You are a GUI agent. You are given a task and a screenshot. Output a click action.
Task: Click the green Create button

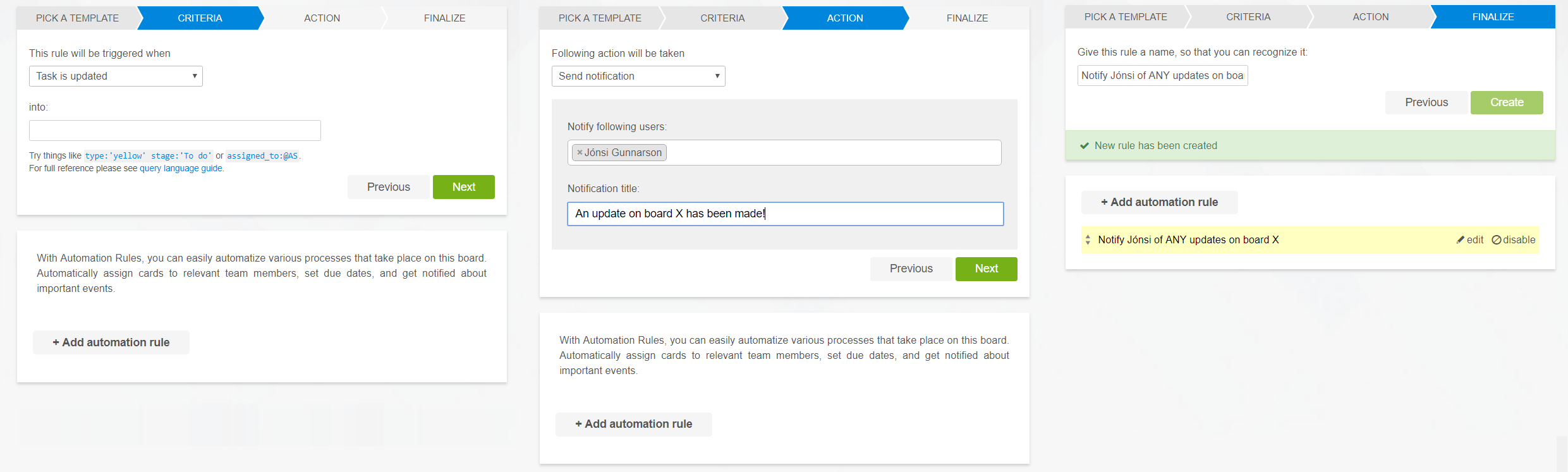(x=1506, y=102)
